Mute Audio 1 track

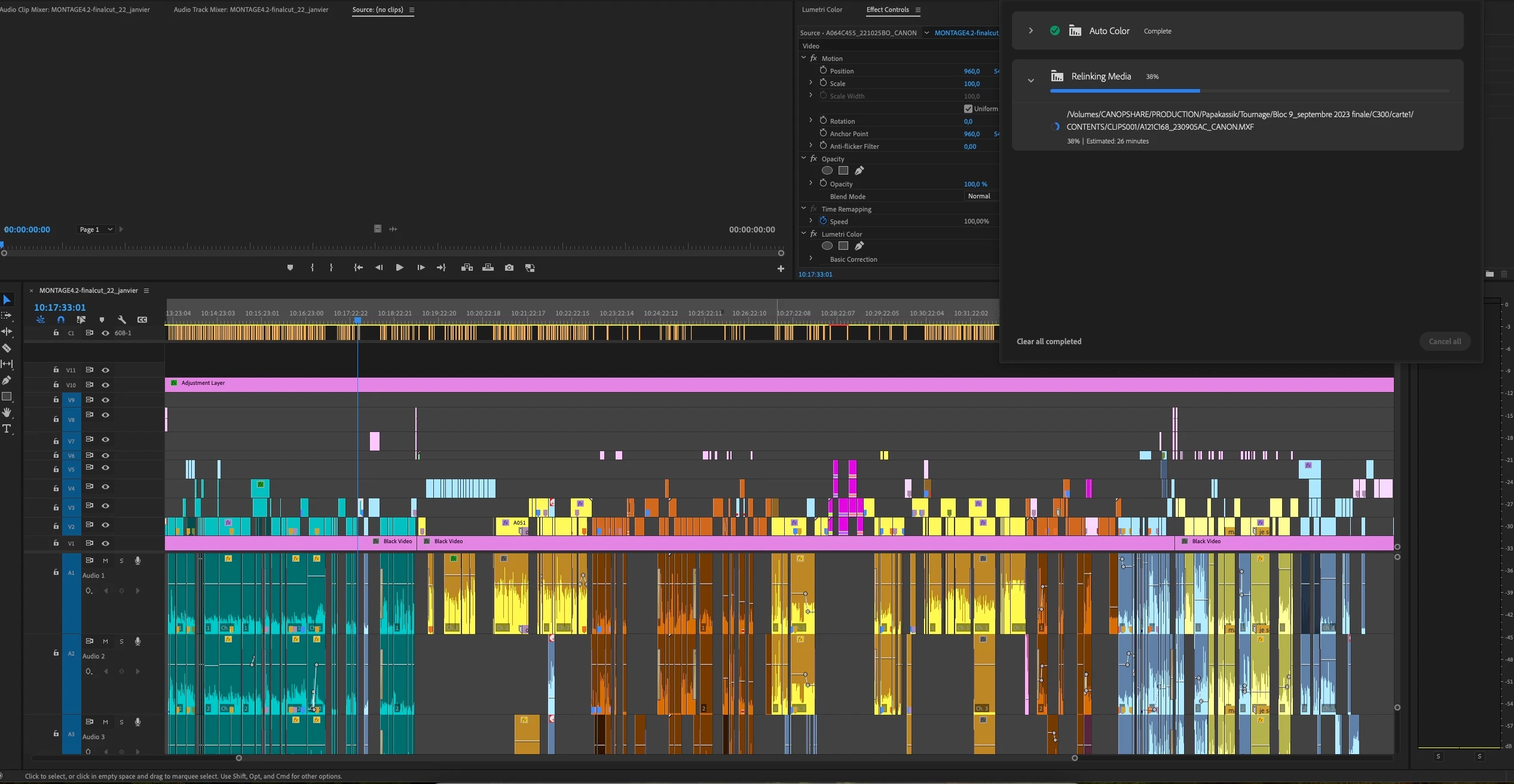tap(105, 561)
